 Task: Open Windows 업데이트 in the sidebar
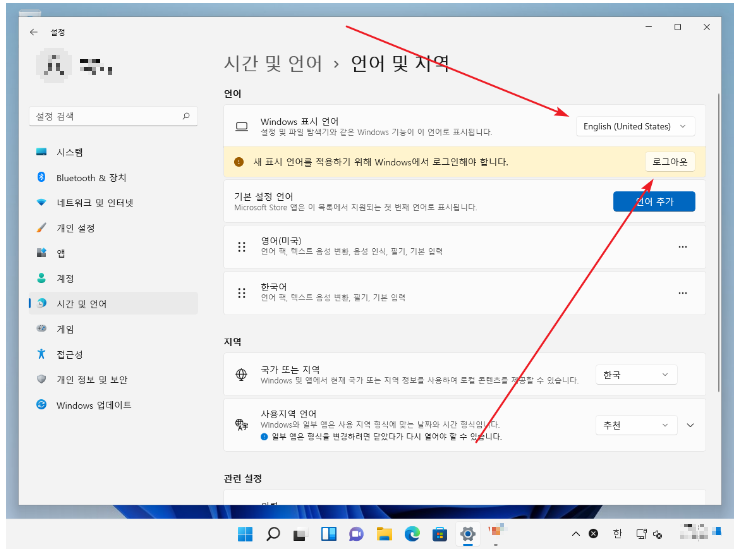pos(113,405)
